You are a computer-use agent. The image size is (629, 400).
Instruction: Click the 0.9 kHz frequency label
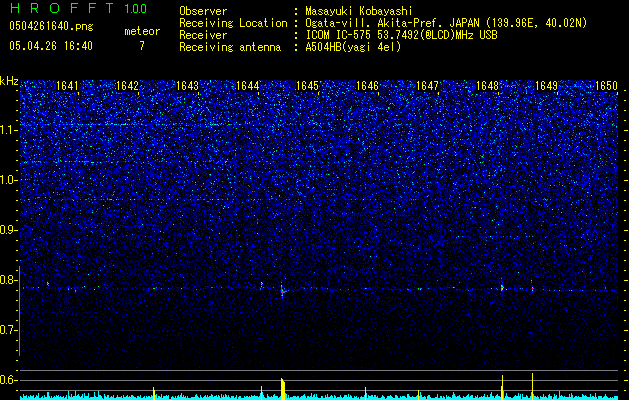point(9,230)
